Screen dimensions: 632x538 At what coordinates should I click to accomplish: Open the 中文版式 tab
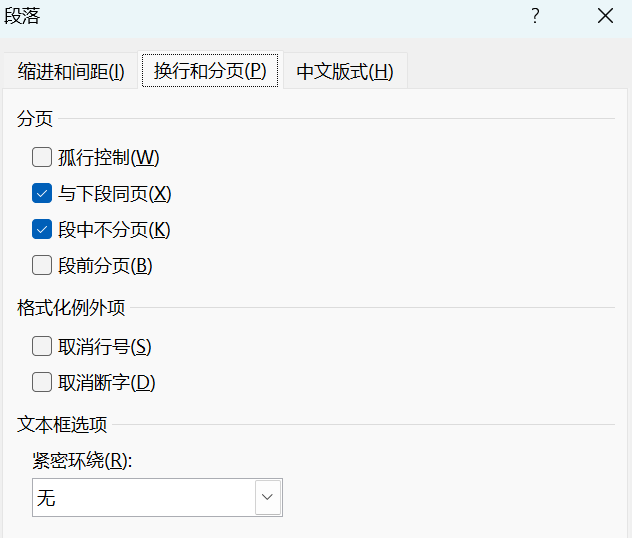(345, 72)
